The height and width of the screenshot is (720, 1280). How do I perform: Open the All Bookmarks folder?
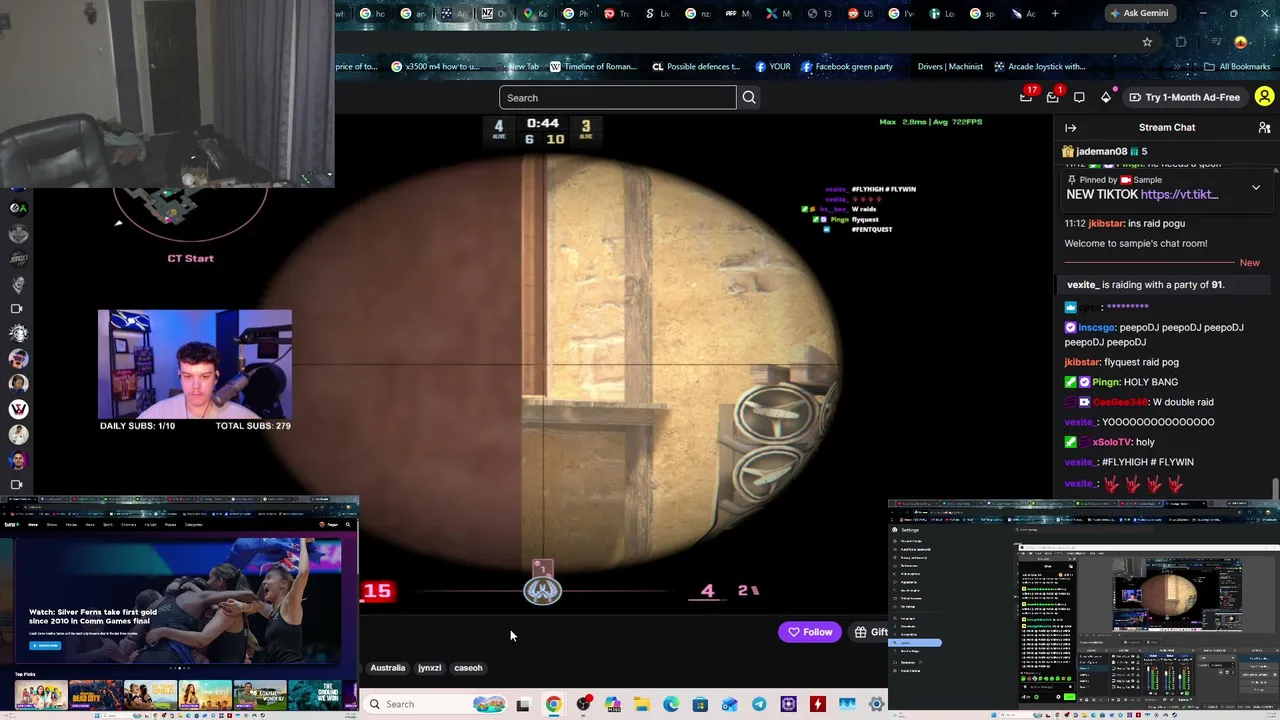1237,67
